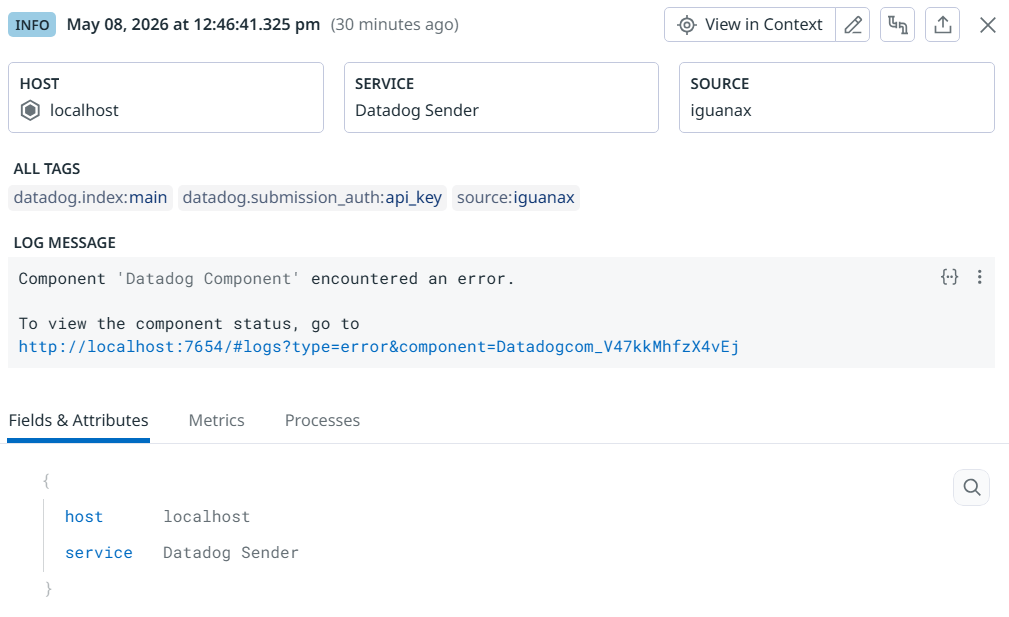Image resolution: width=1009 pixels, height=617 pixels.
Task: Click the datadog.submission_auth:api_key tag
Action: click(312, 198)
